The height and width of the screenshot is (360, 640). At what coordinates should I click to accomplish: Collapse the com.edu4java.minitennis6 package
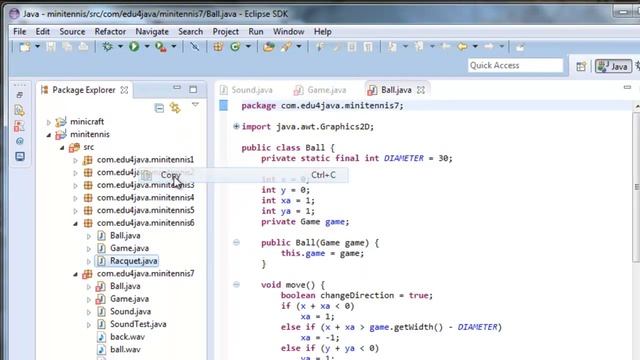76,223
